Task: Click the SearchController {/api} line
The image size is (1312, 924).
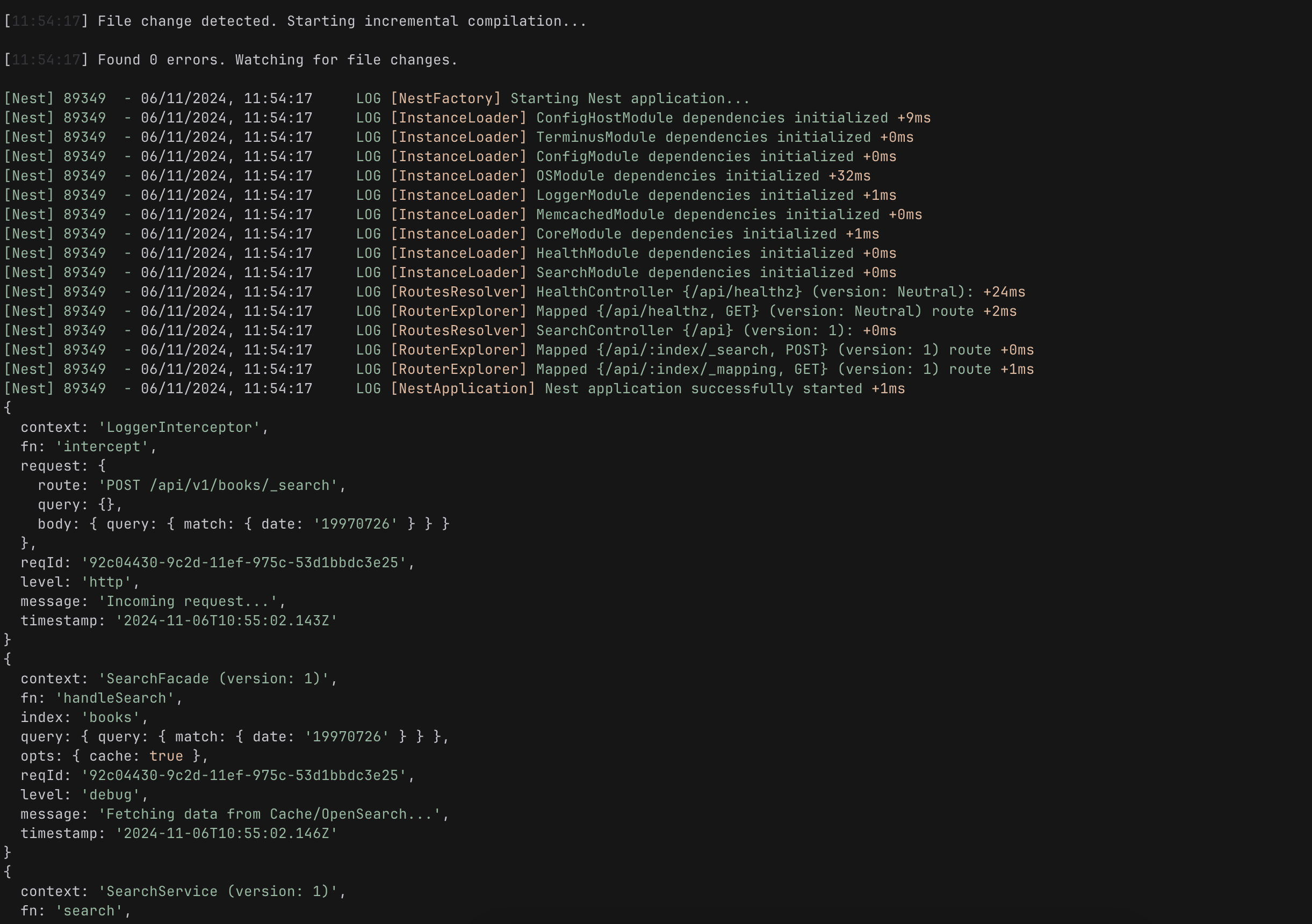Action: click(450, 331)
